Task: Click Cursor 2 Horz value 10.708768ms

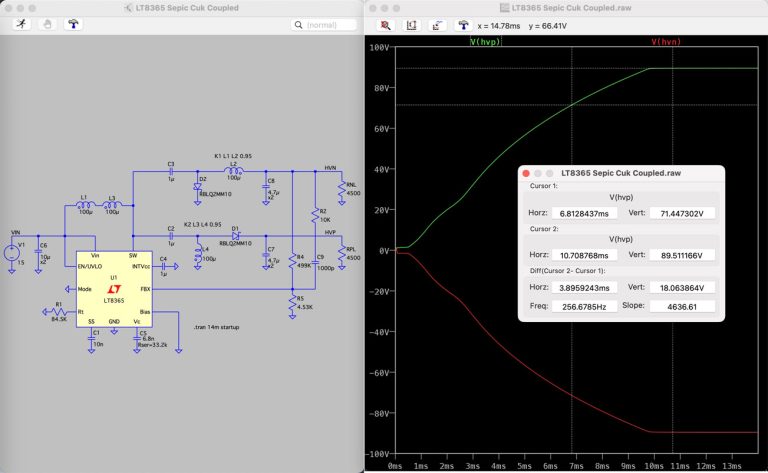Action: click(x=584, y=255)
